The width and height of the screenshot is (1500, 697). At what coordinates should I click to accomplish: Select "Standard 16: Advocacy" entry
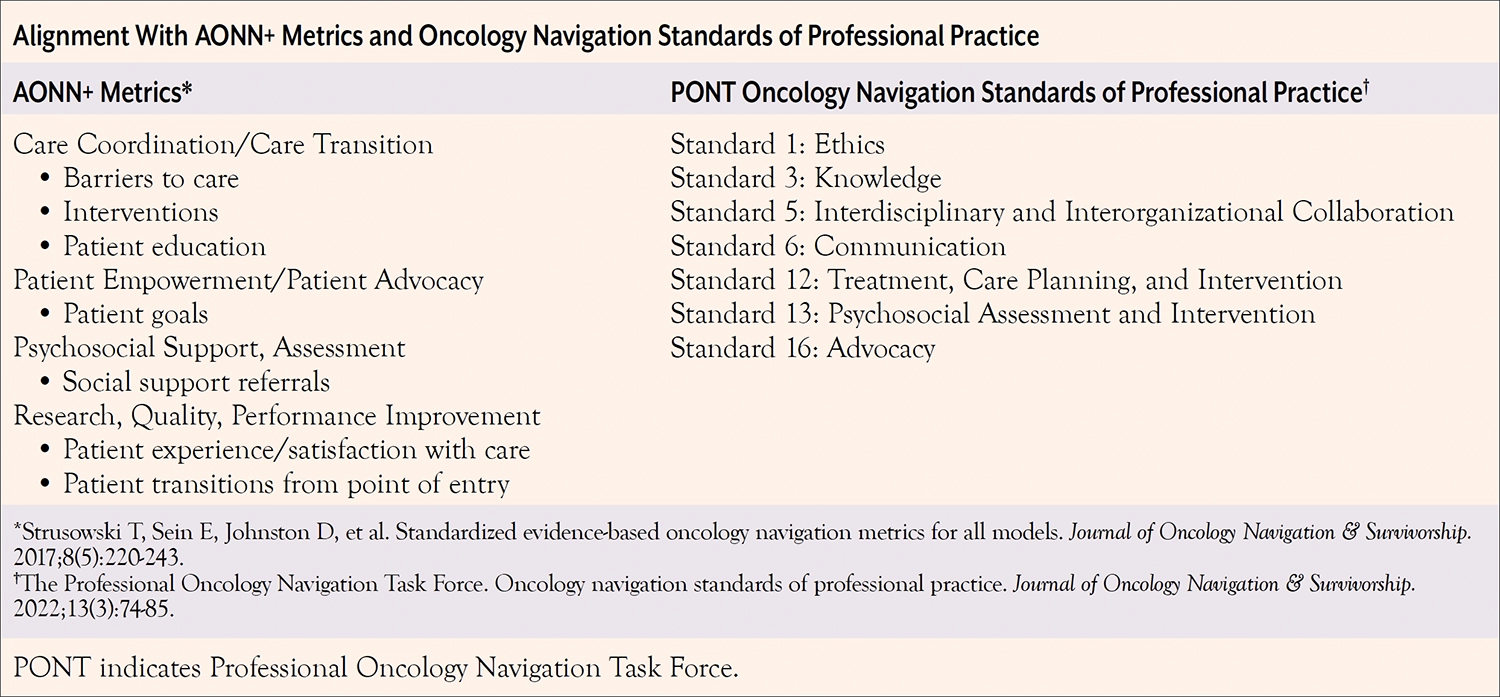(x=802, y=348)
